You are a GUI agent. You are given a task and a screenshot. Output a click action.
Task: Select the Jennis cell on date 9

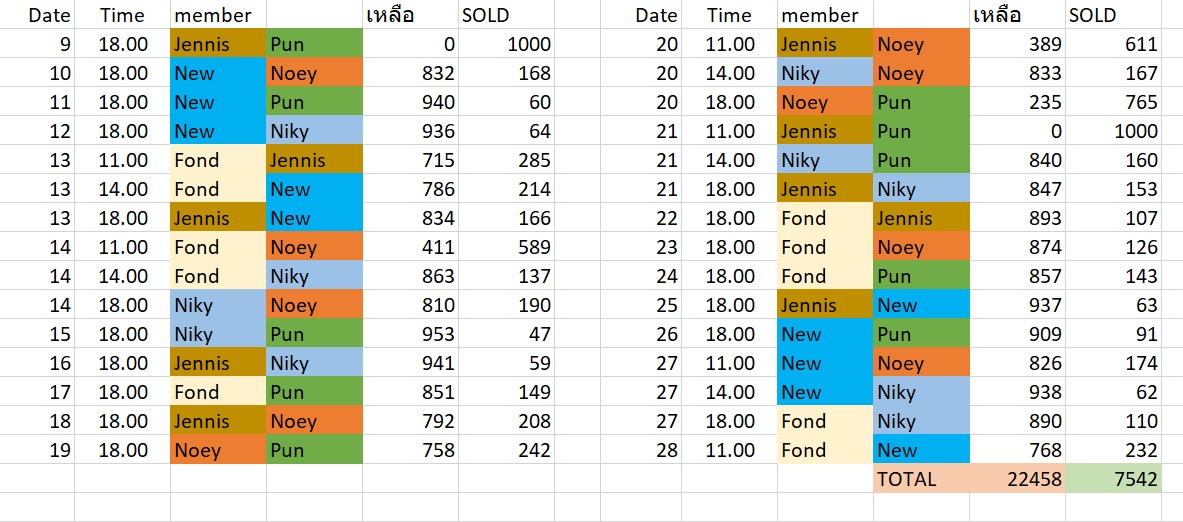(x=218, y=44)
